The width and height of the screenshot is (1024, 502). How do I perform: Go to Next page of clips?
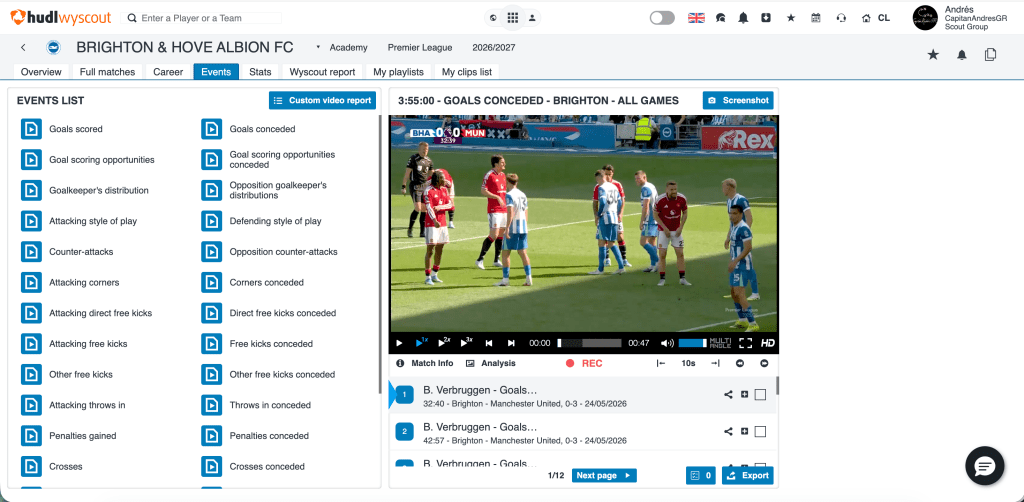[x=604, y=475]
